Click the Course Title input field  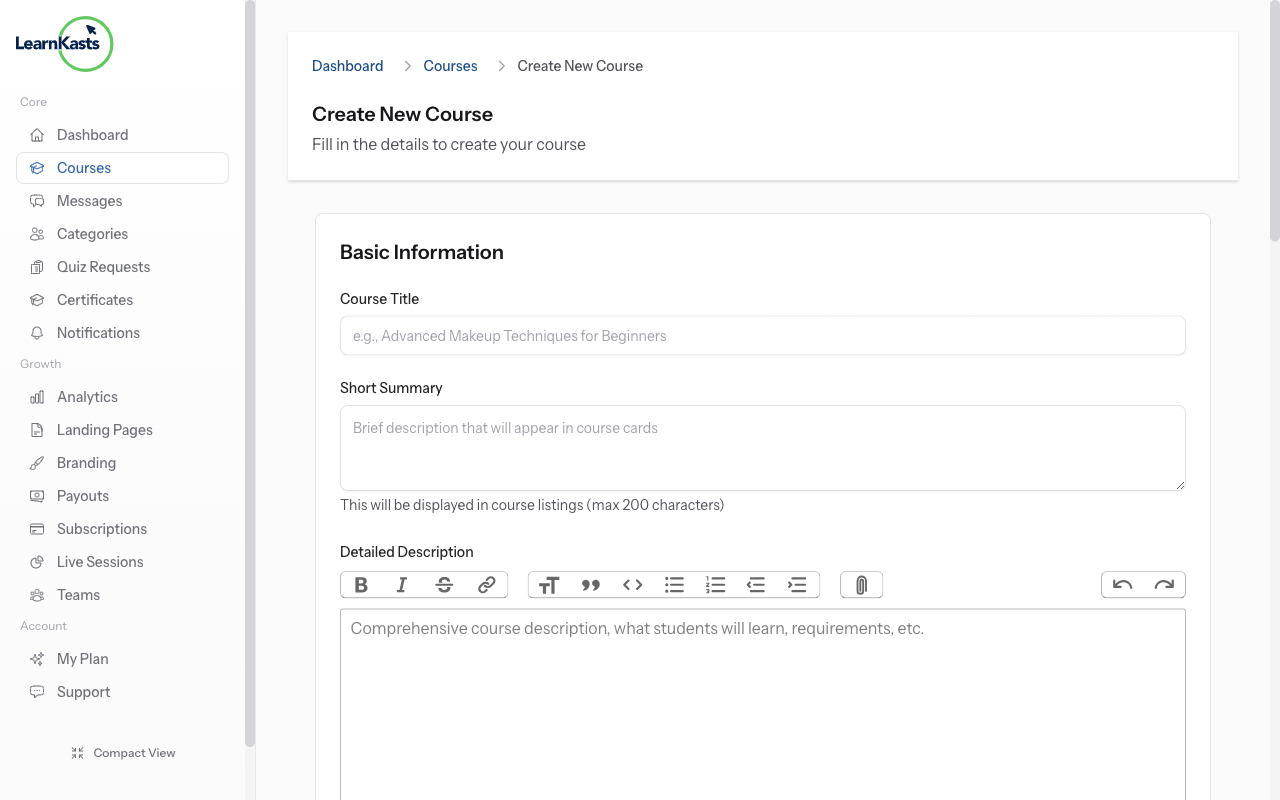tap(762, 335)
